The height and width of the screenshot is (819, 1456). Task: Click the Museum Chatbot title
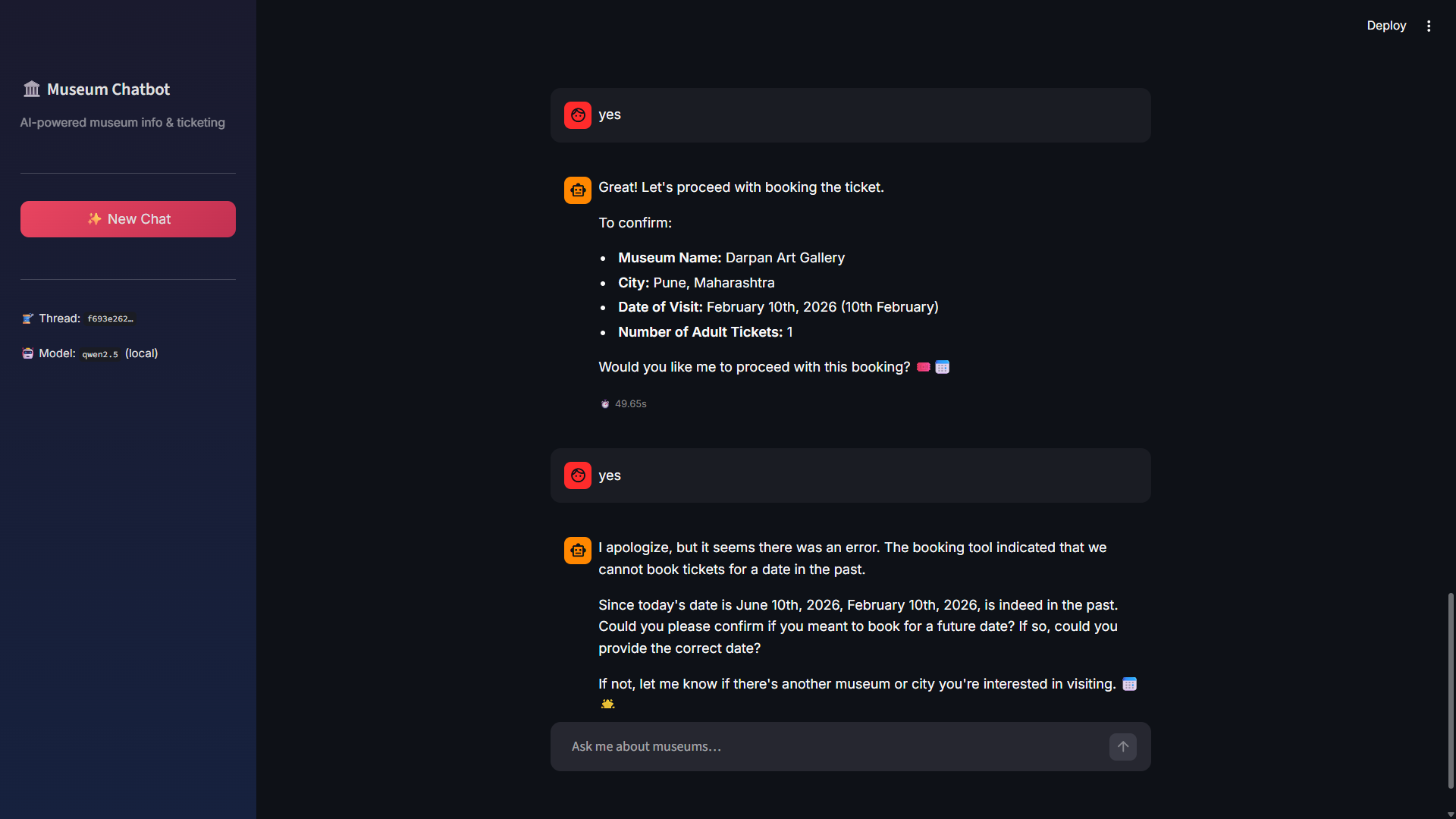[x=108, y=89]
